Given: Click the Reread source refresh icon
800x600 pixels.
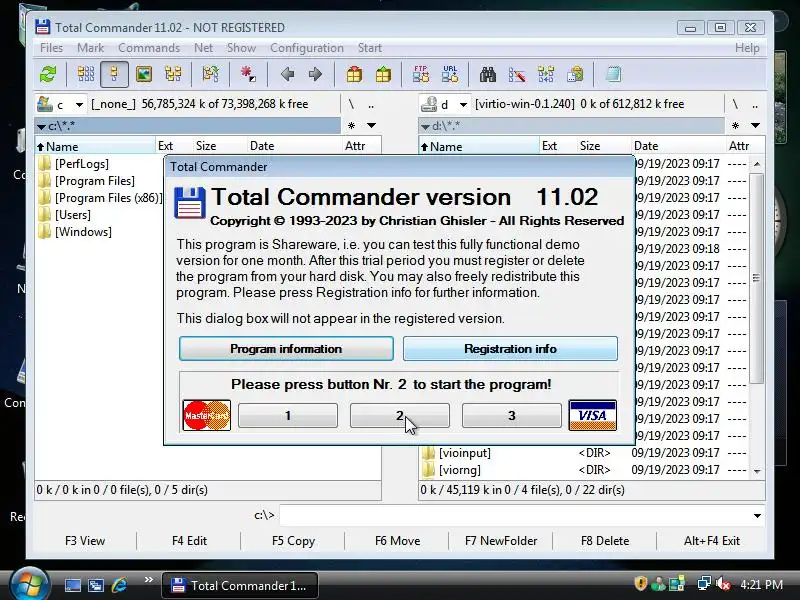Looking at the screenshot, I should (x=48, y=74).
